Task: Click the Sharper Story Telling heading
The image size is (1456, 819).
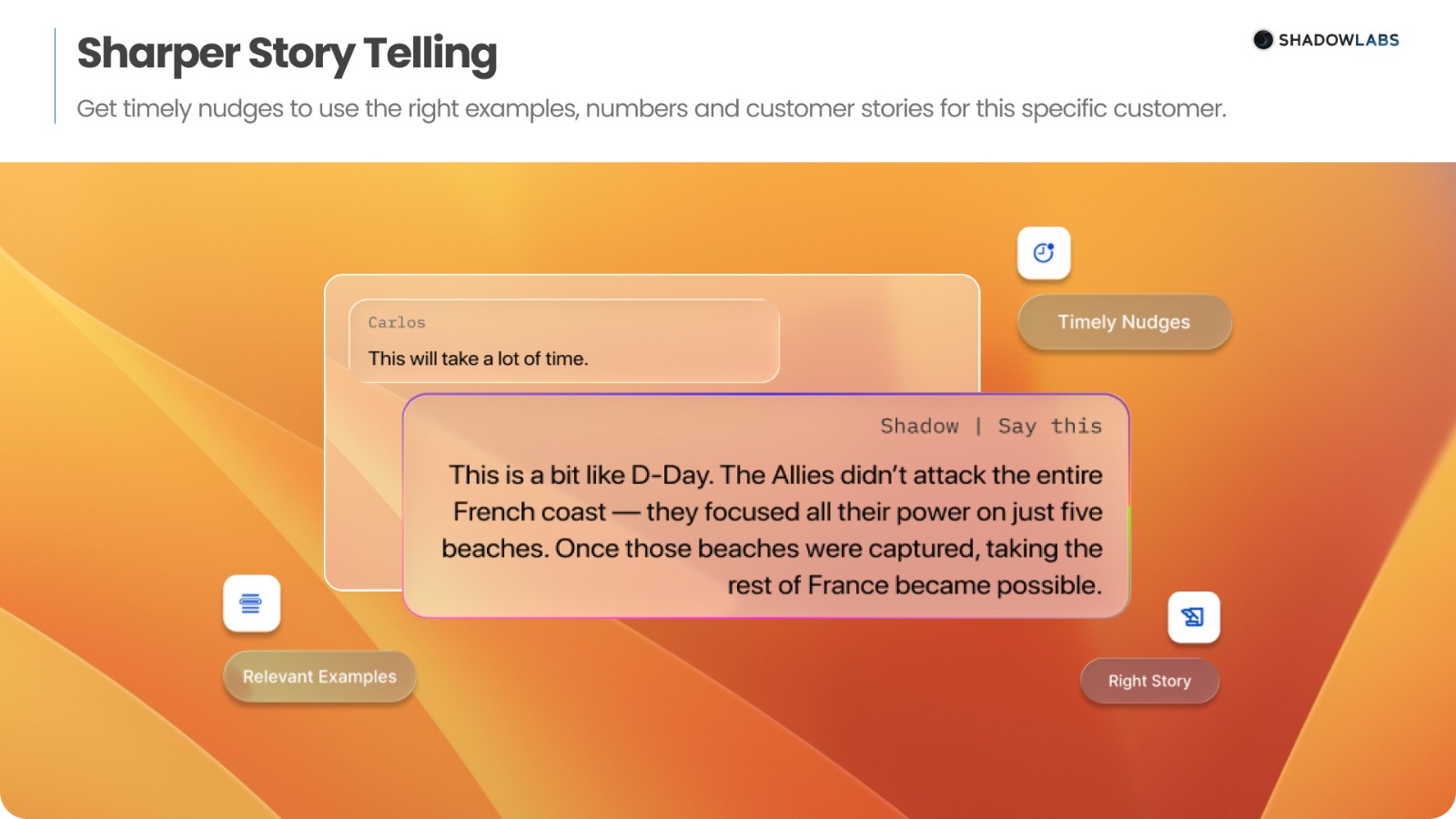Action: coord(287,54)
